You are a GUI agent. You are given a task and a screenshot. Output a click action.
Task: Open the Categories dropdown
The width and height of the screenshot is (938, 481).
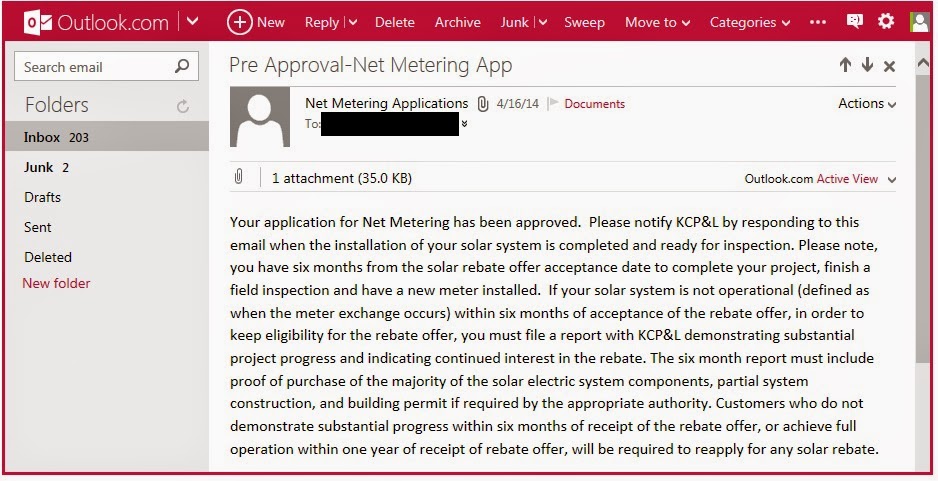750,23
